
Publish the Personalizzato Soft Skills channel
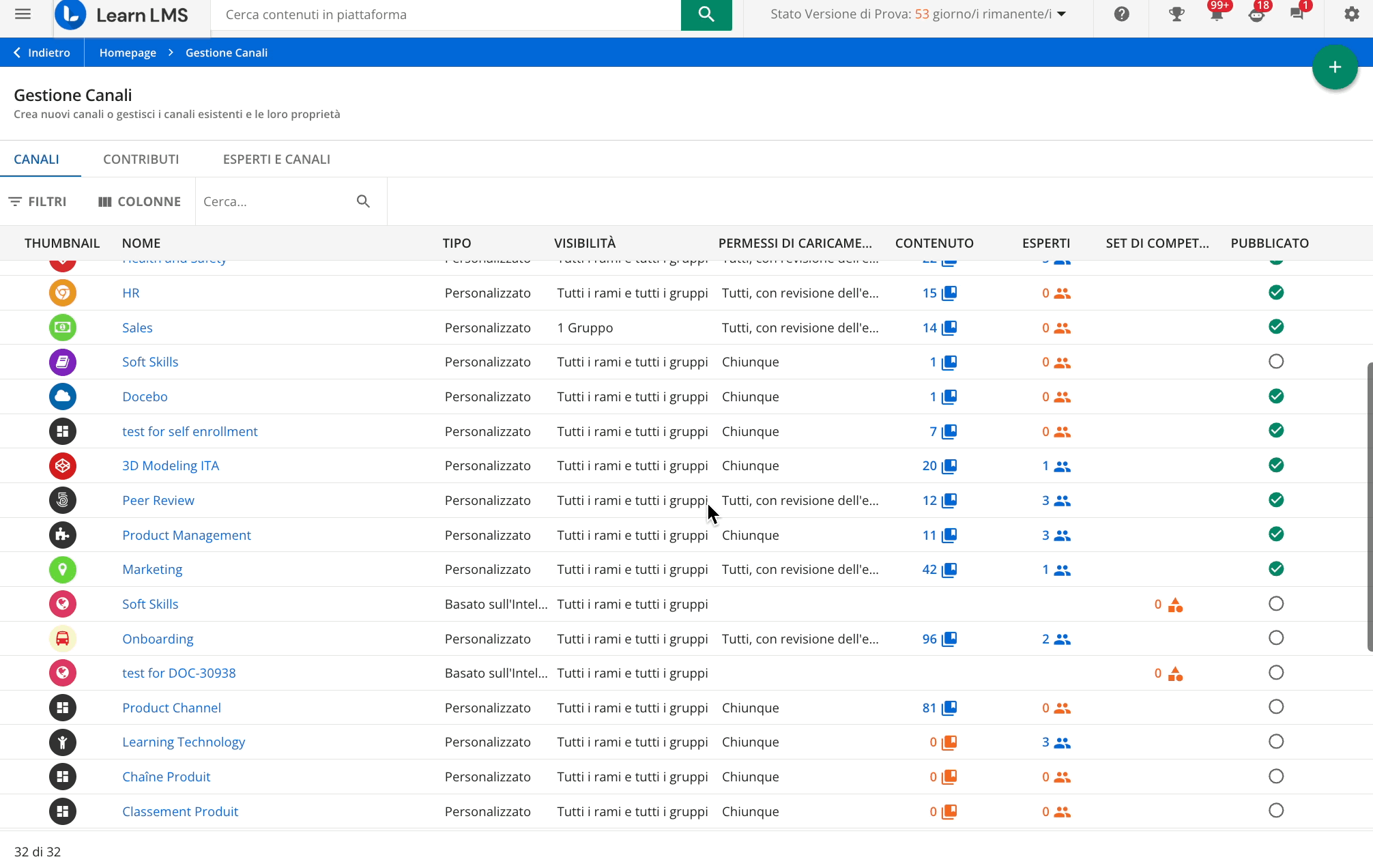tap(1276, 362)
